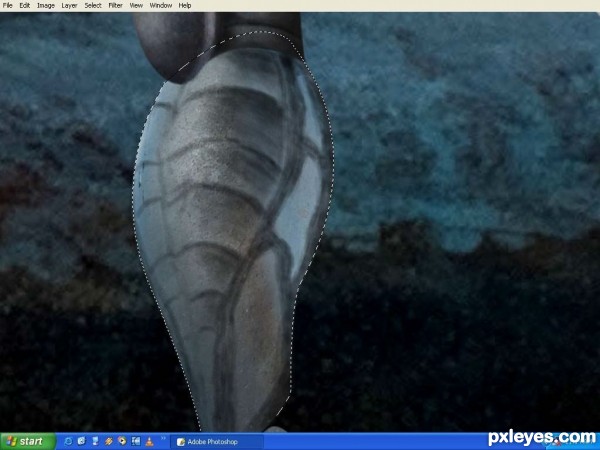Click Adobe Photoshop taskbar button
Screen dimensions: 600x450
217,442
